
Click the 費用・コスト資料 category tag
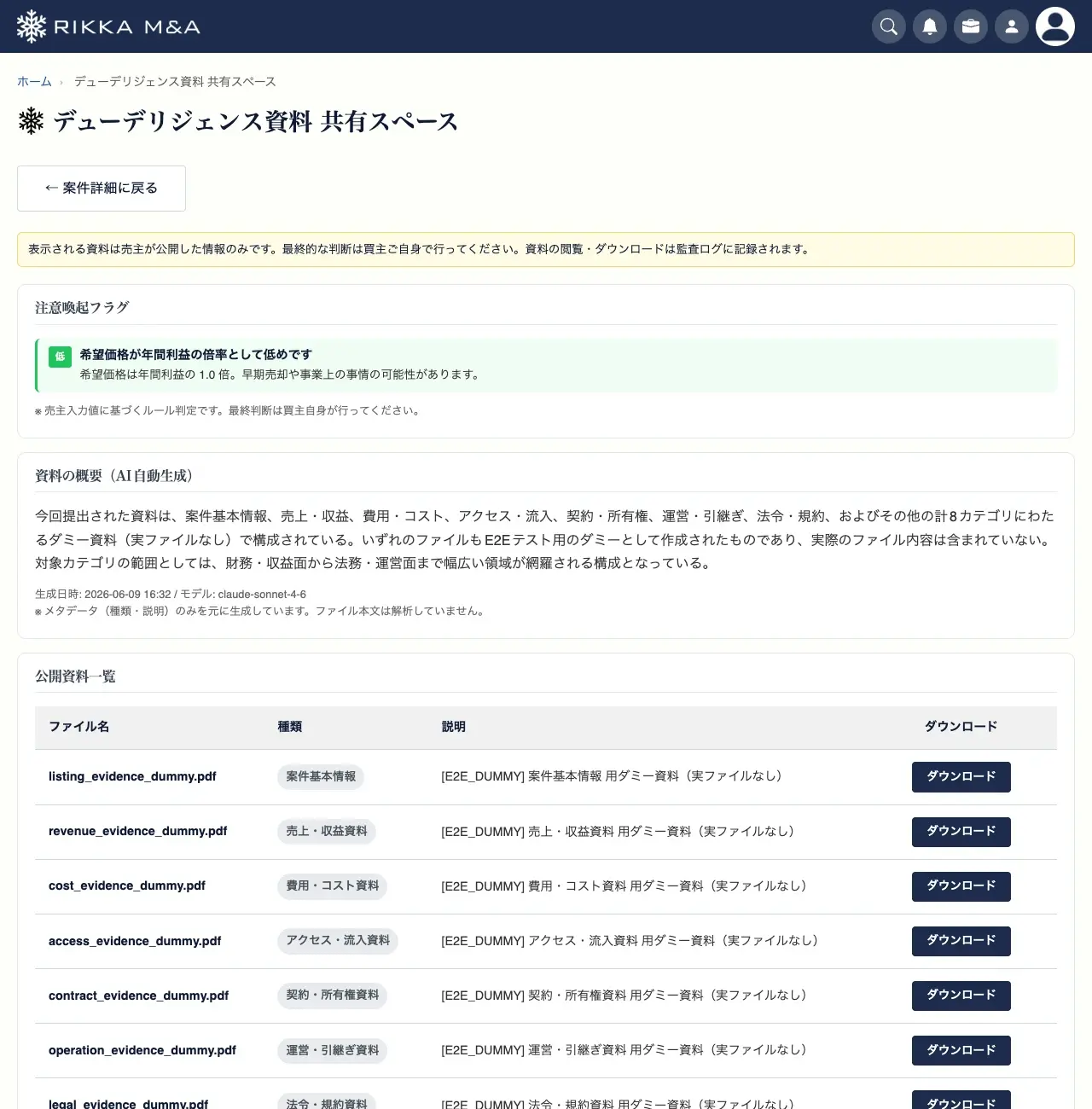(x=333, y=885)
